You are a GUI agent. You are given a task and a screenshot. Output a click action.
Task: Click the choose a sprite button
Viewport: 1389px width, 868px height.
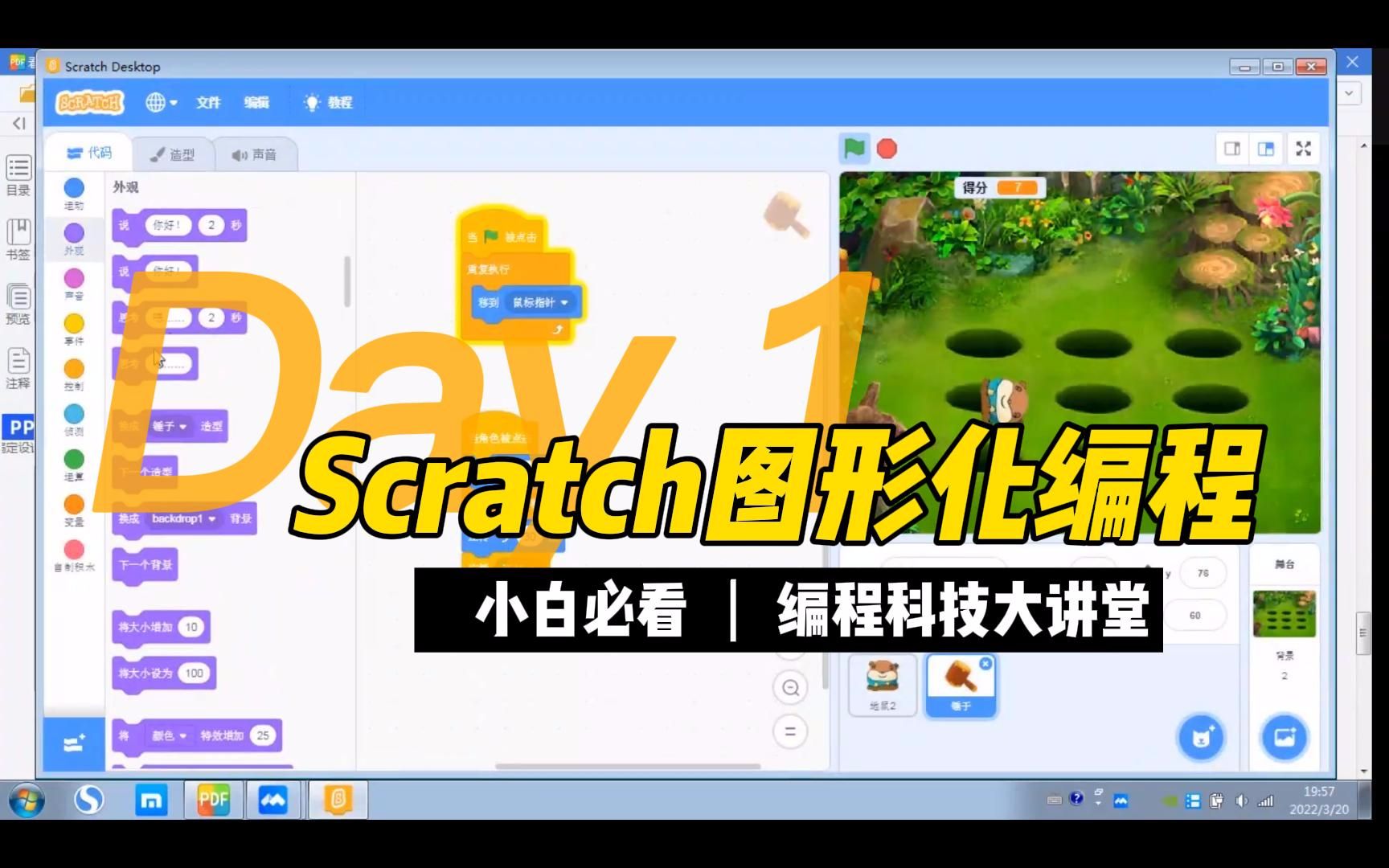[x=1201, y=737]
